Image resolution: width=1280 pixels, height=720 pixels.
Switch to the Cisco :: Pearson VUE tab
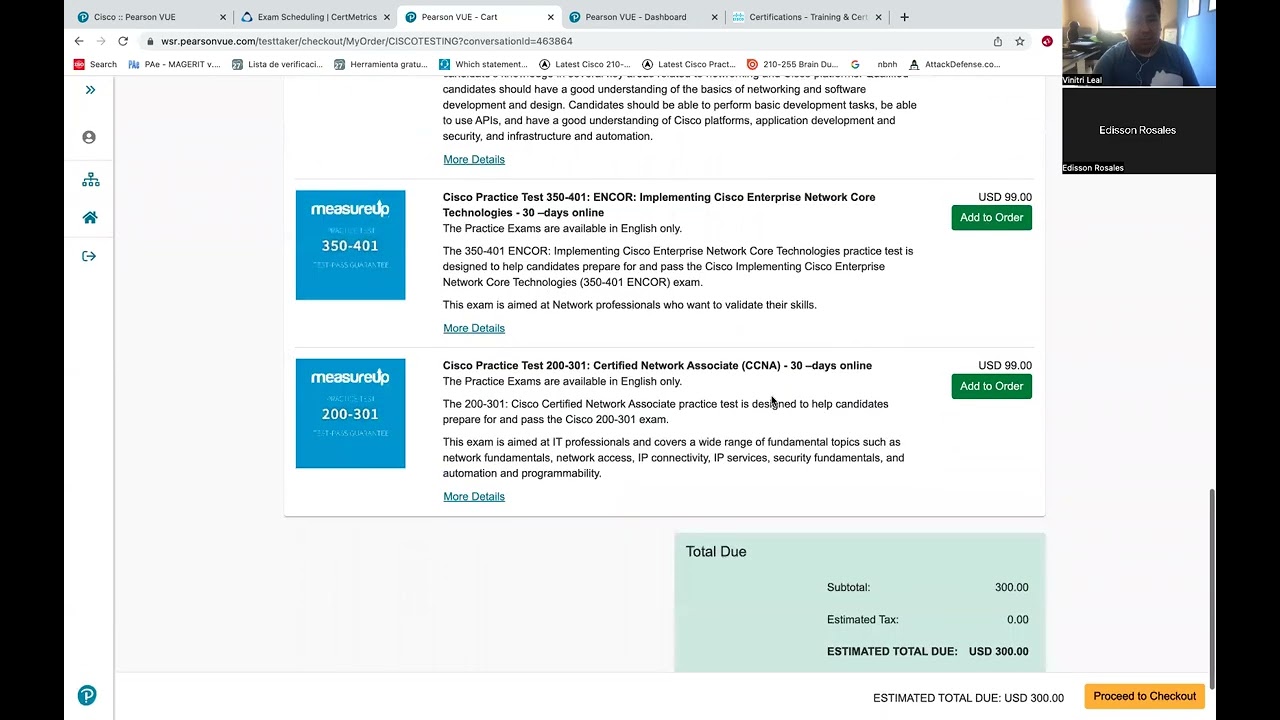coord(152,17)
